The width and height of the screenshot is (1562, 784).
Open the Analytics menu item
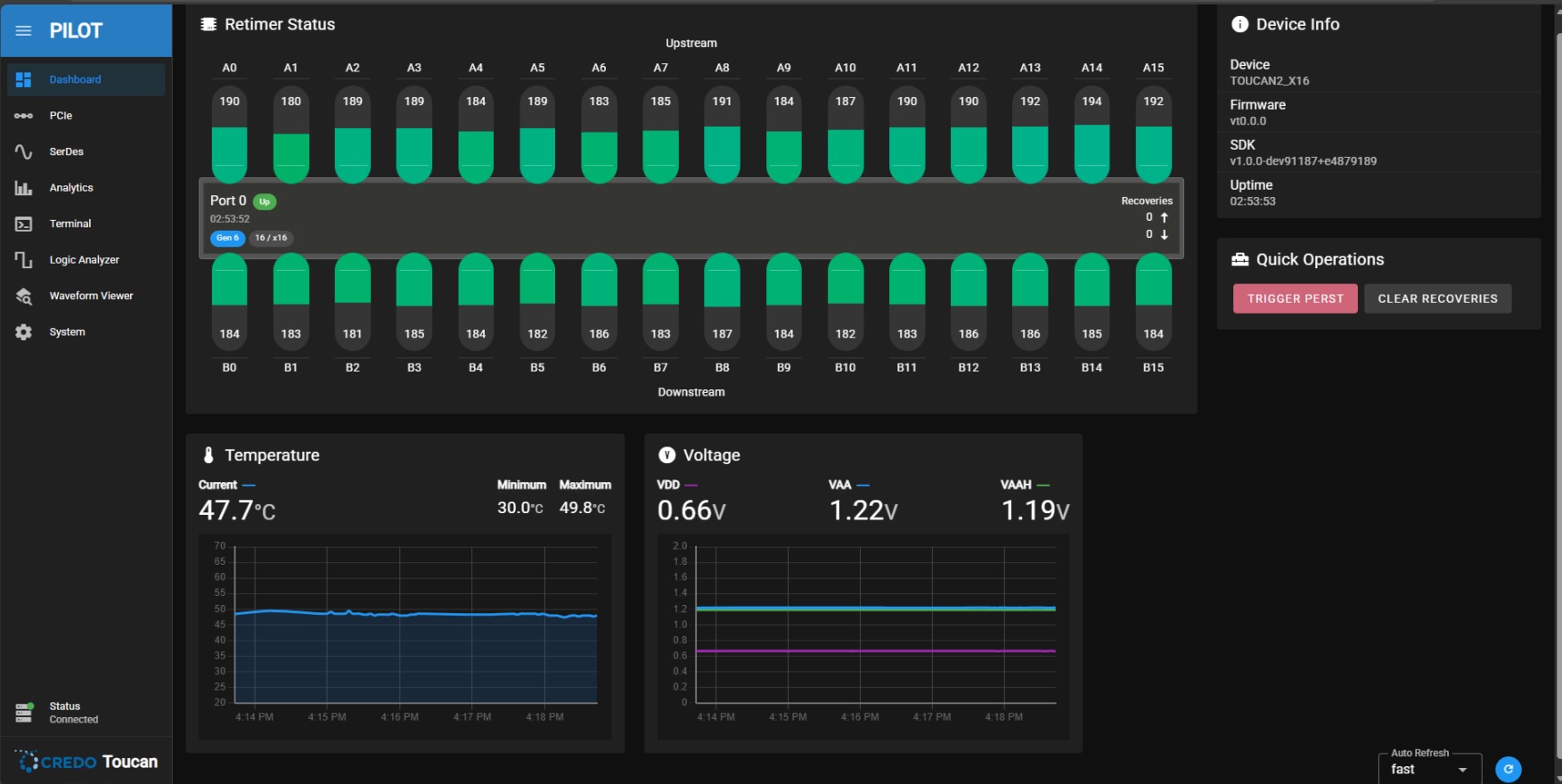click(71, 188)
